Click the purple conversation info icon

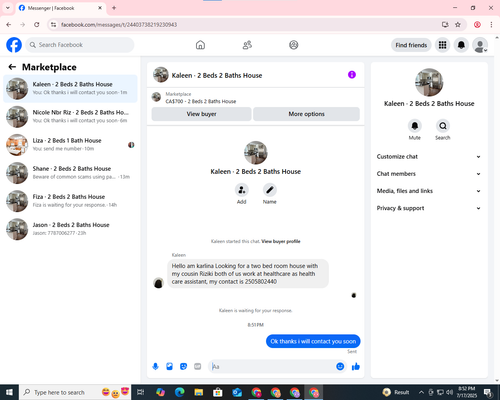(352, 75)
